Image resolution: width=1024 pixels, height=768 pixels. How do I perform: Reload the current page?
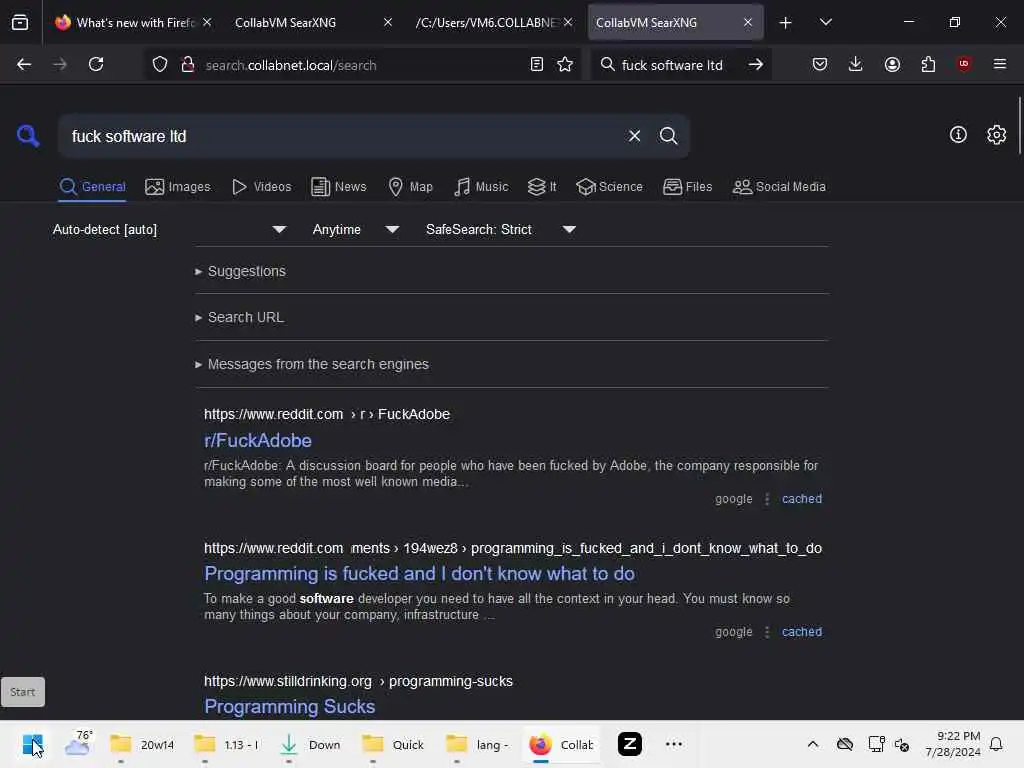click(96, 64)
